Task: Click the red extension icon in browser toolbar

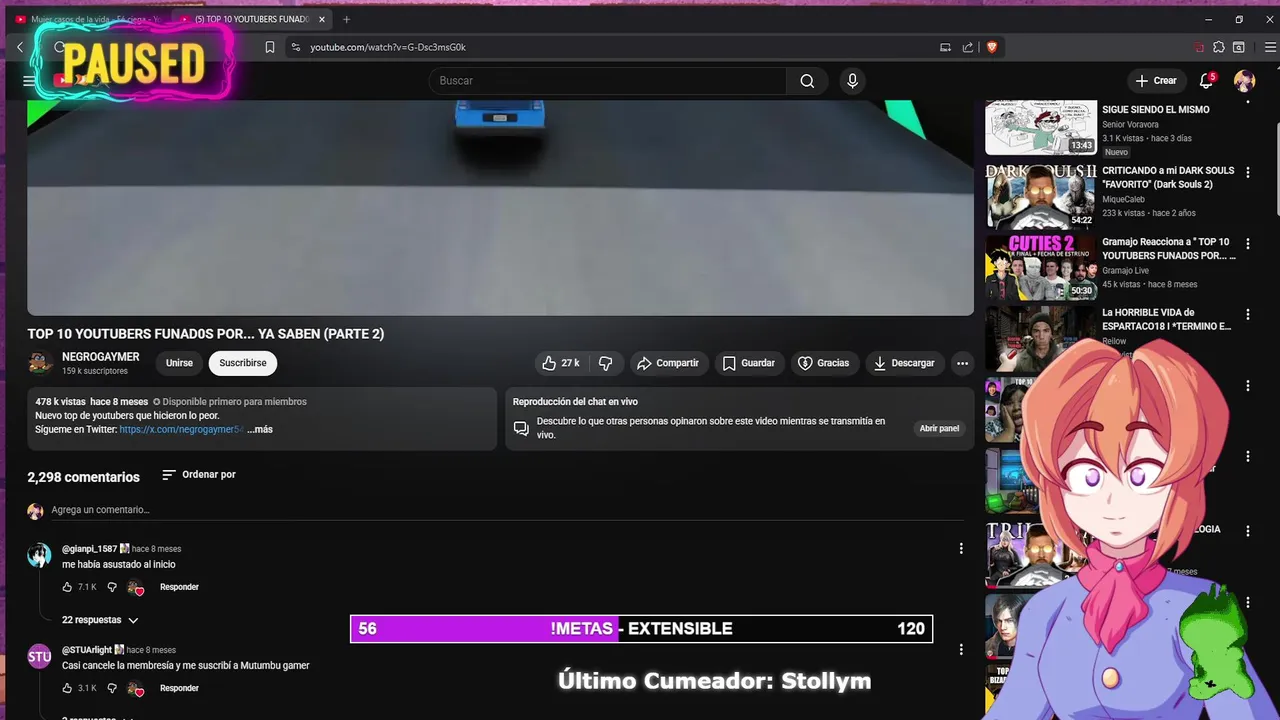Action: coord(1199,47)
